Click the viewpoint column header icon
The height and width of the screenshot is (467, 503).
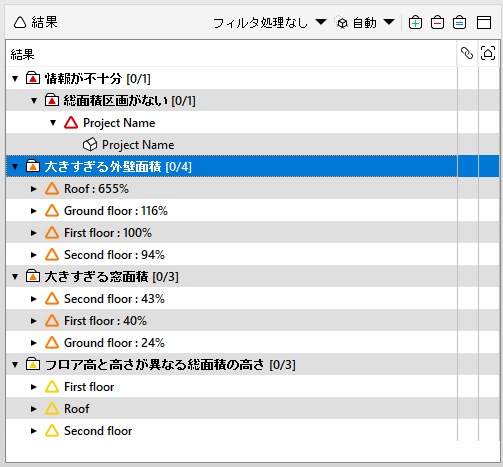click(488, 53)
